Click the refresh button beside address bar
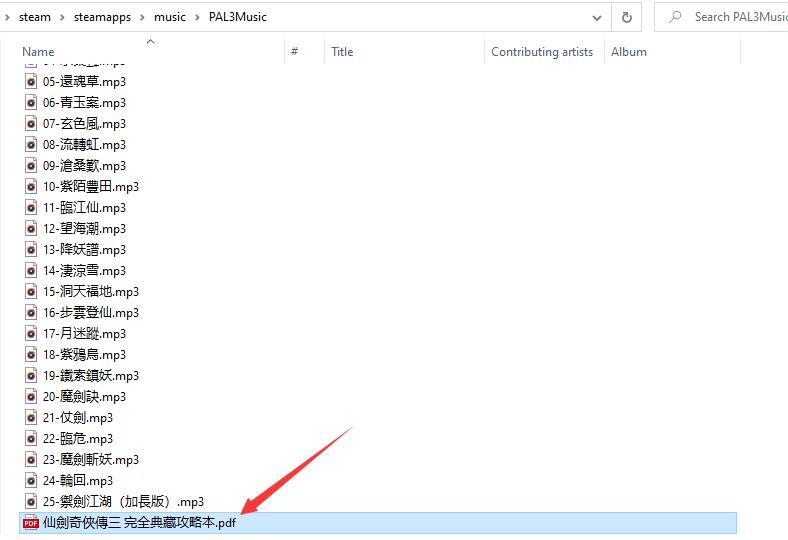 click(x=626, y=17)
